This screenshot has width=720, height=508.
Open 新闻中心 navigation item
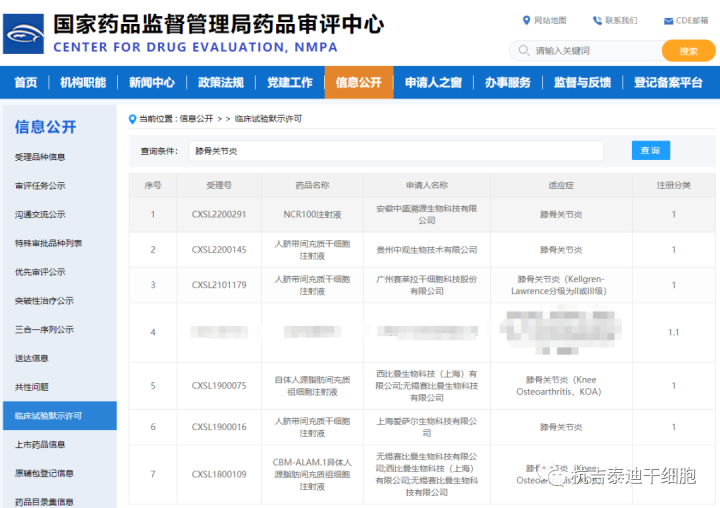pyautogui.click(x=152, y=82)
